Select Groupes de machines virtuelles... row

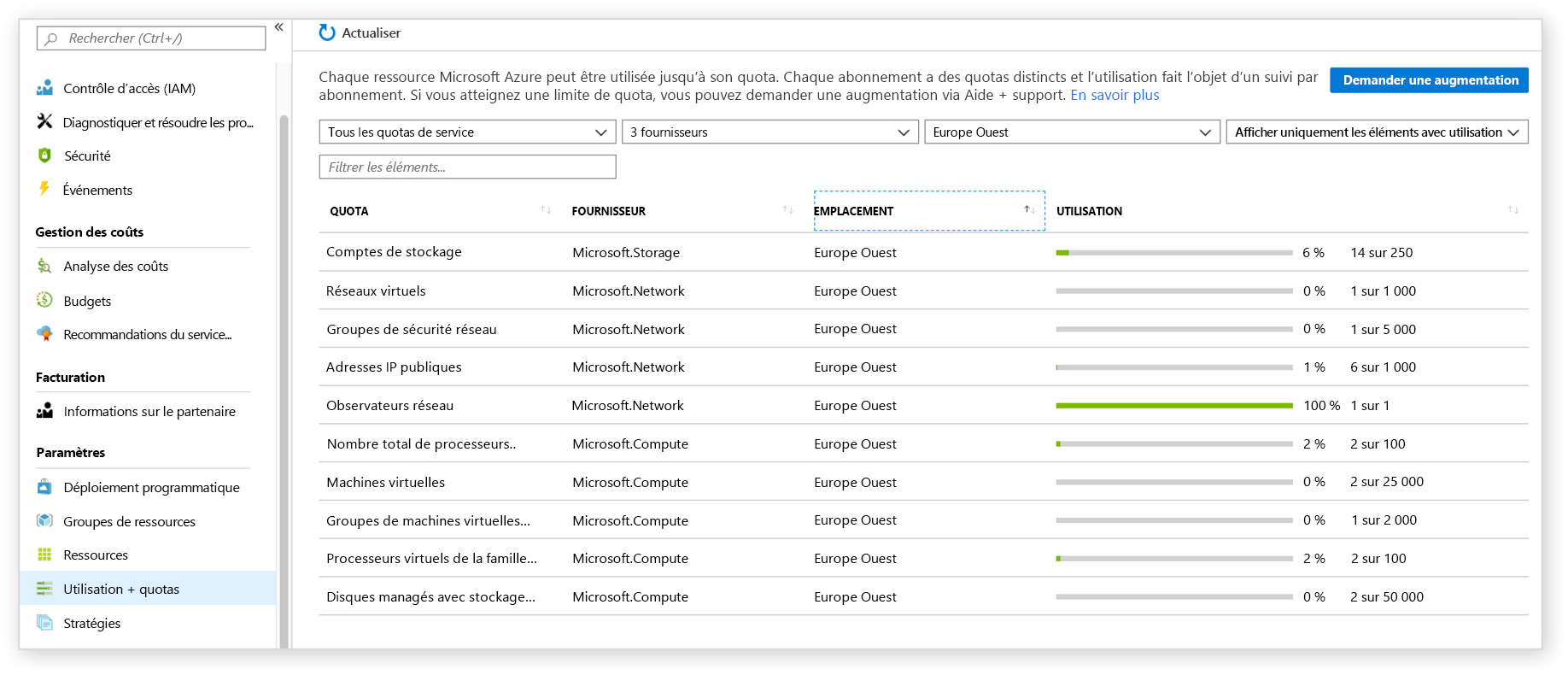[x=923, y=520]
